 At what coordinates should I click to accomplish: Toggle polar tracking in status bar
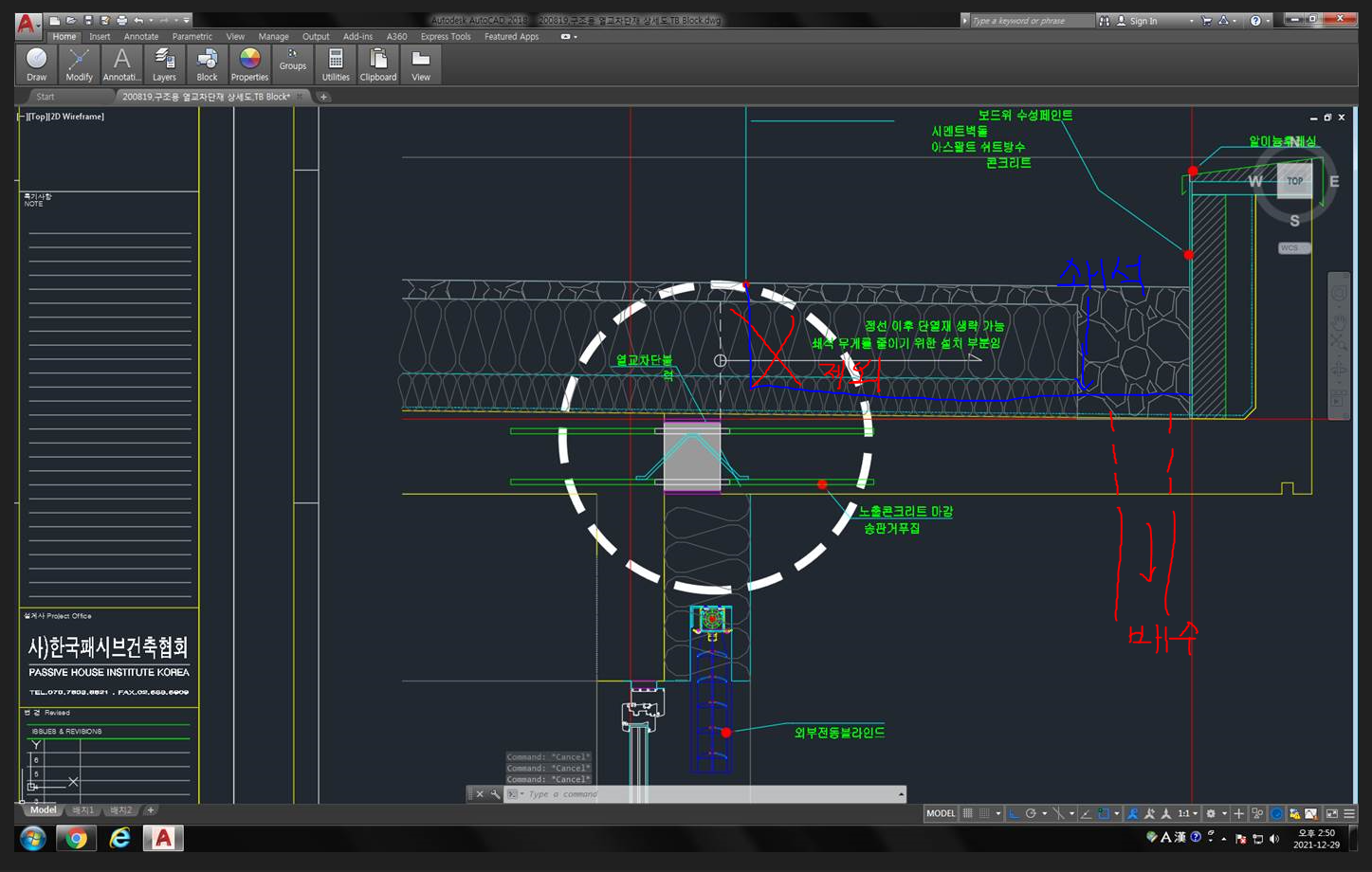tap(1031, 813)
